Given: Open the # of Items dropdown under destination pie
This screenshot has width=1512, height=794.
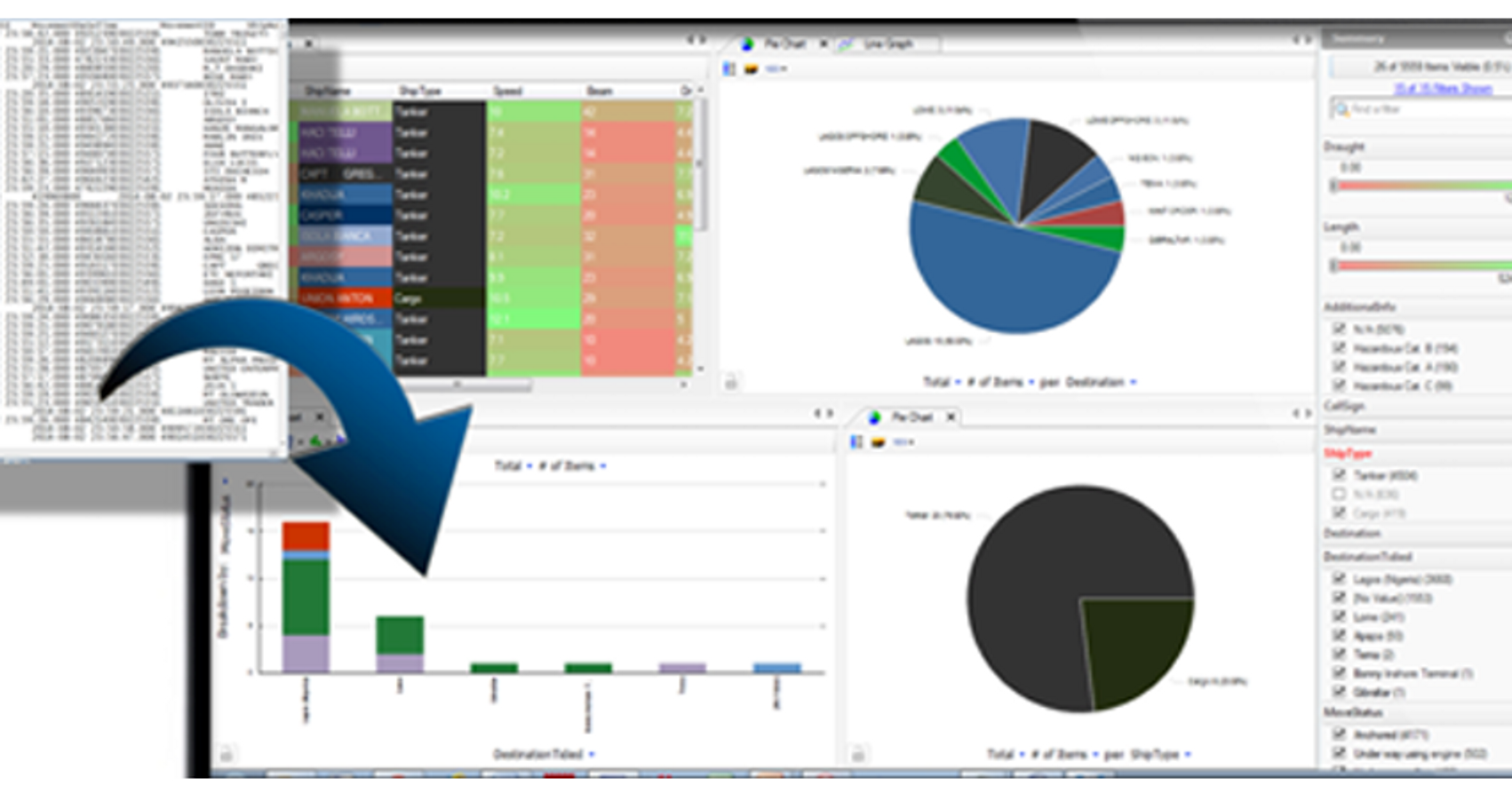Looking at the screenshot, I should click(1001, 382).
